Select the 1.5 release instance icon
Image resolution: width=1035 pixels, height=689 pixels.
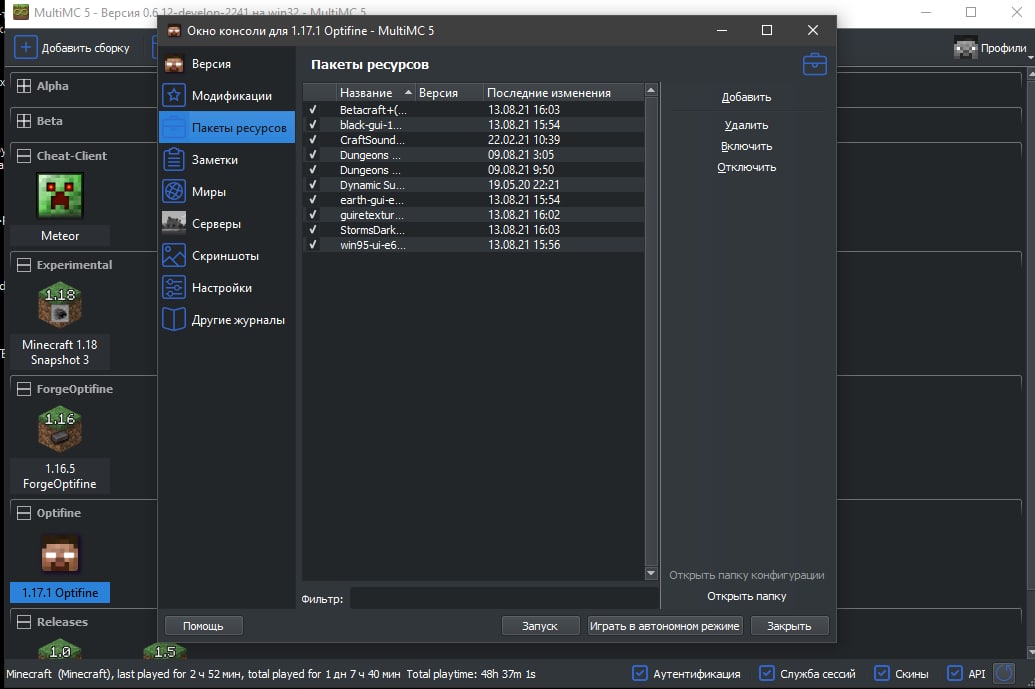165,649
